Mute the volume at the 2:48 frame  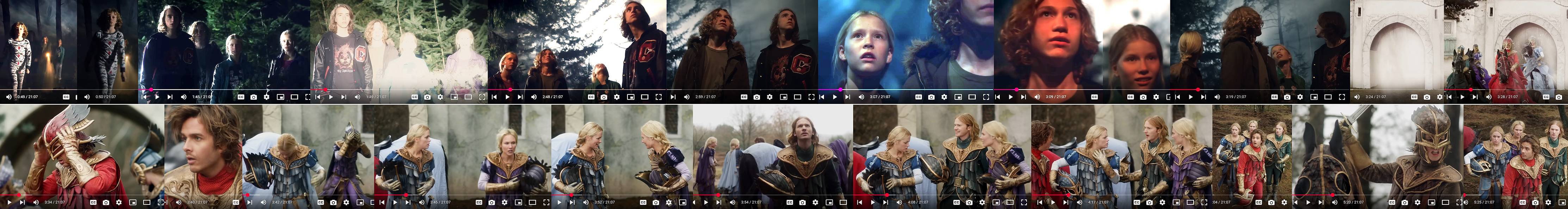tap(534, 97)
